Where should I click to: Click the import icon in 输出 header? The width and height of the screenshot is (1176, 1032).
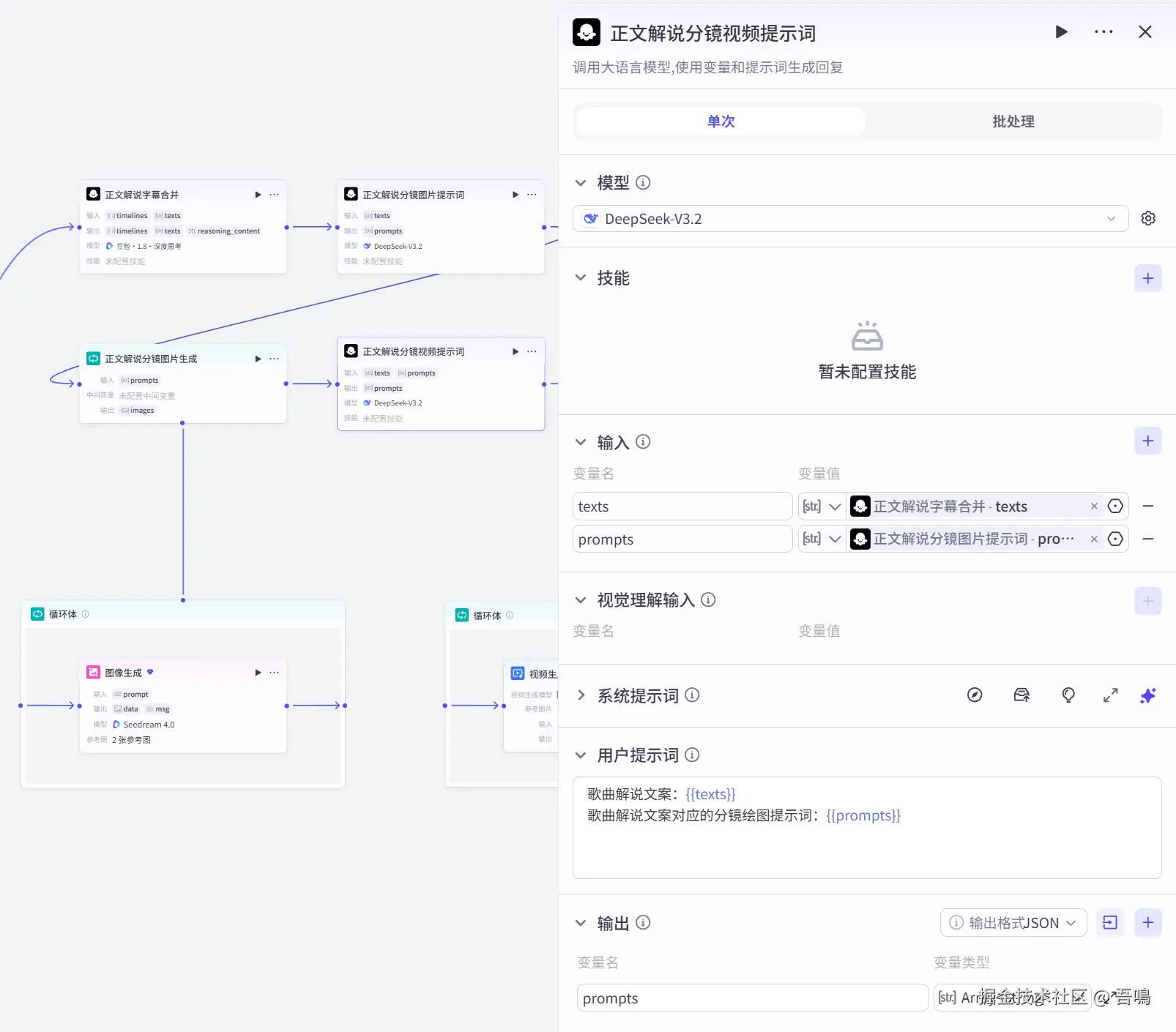(x=1110, y=923)
